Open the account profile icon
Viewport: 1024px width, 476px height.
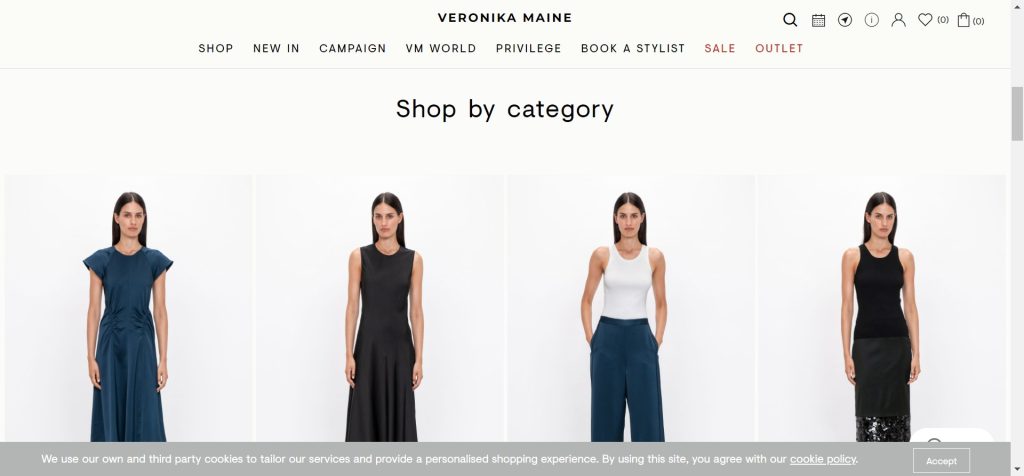pyautogui.click(x=899, y=20)
